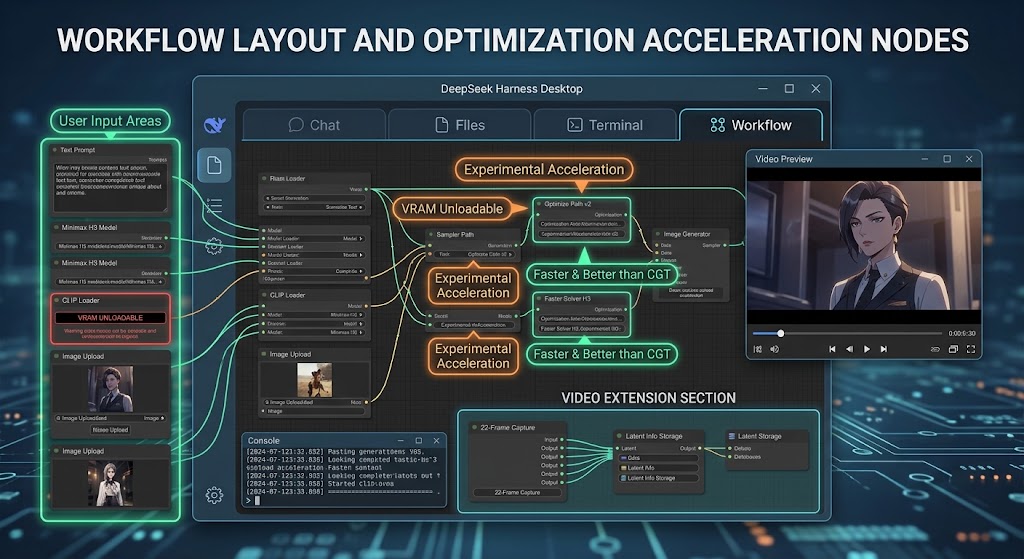
Task: Skip to next track in Video Preview
Action: coord(884,349)
